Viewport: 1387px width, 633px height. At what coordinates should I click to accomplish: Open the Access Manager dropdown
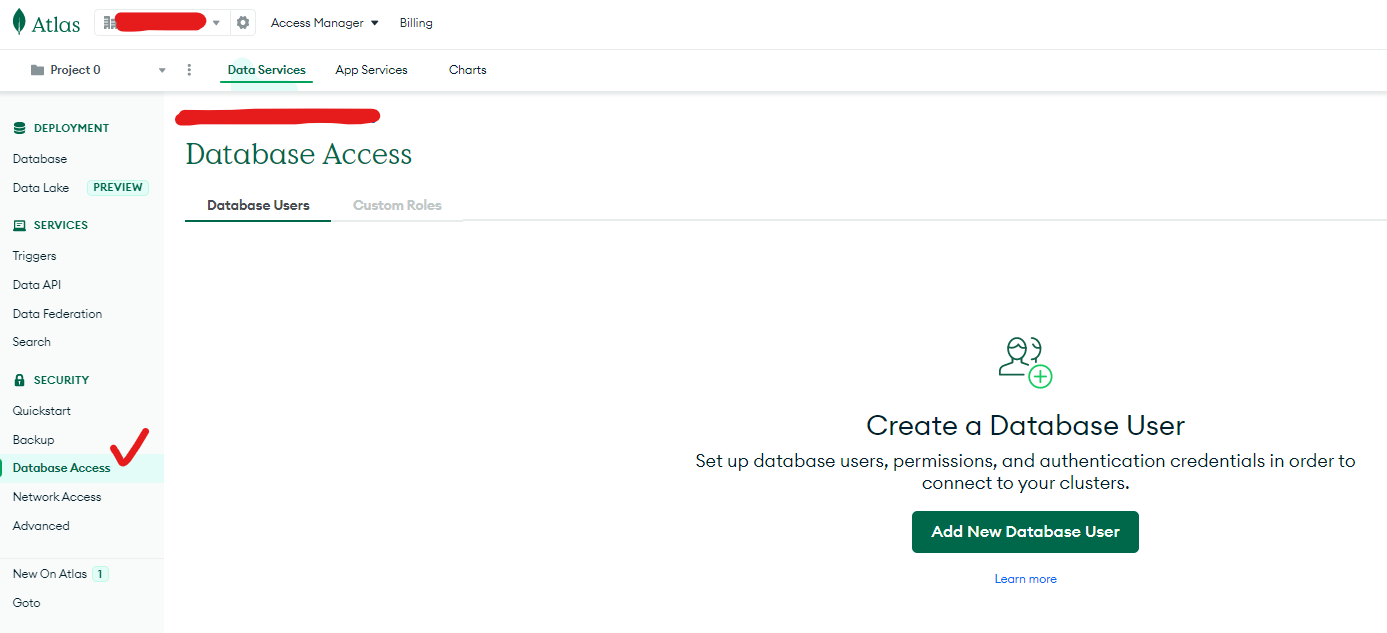pyautogui.click(x=325, y=22)
